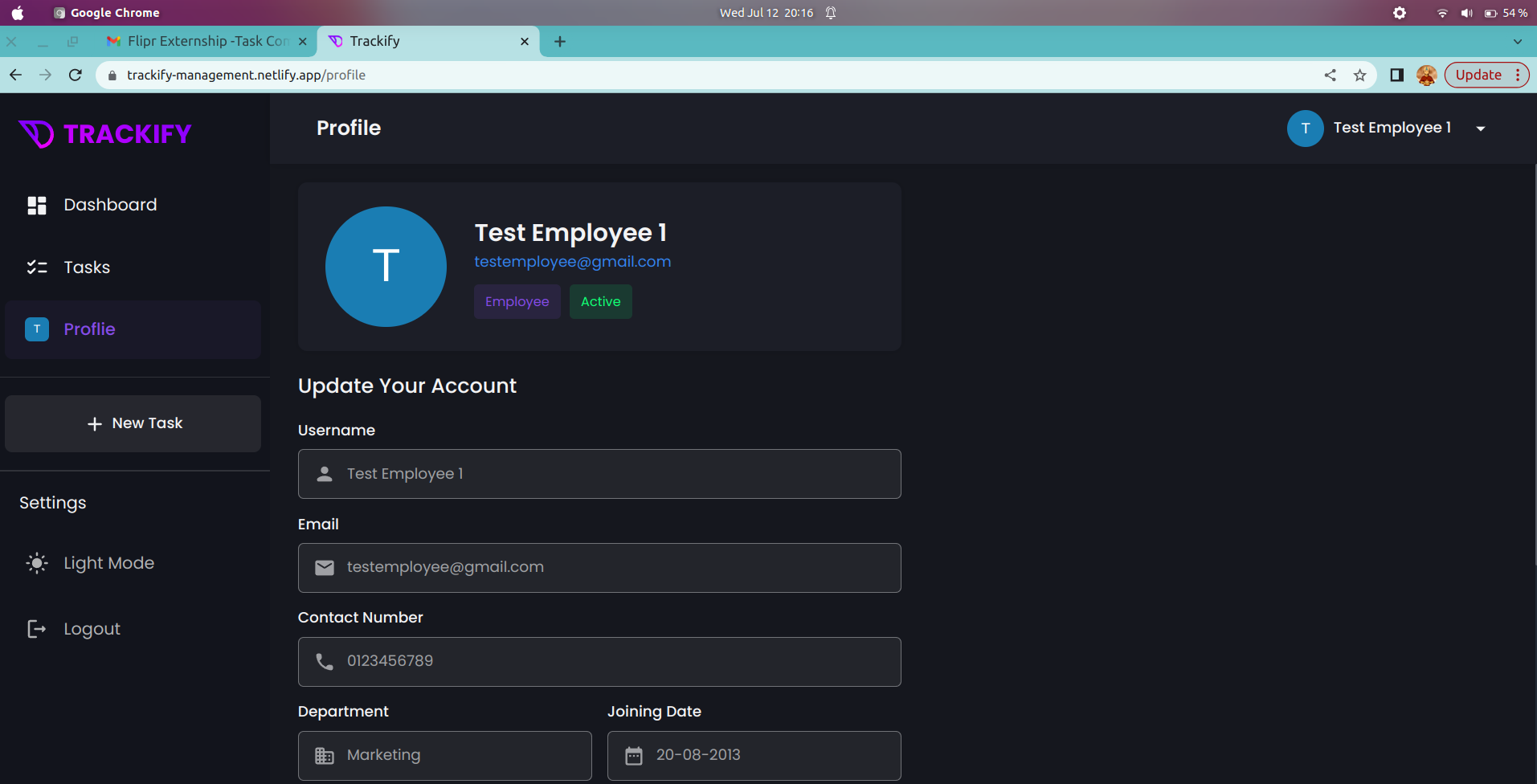Switch to Light Mode
Screen dimensions: 1537x784
[x=108, y=563]
